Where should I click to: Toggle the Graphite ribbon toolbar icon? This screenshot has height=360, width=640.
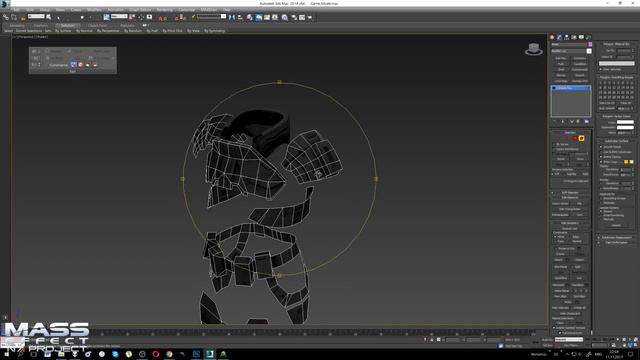[259, 17]
